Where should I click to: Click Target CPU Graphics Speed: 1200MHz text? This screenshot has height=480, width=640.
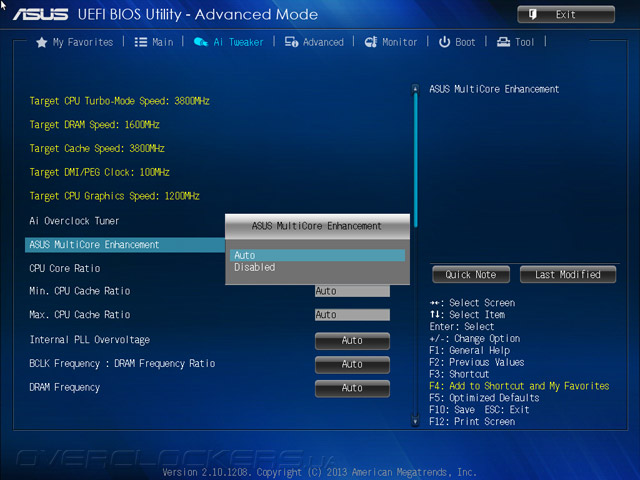point(115,196)
